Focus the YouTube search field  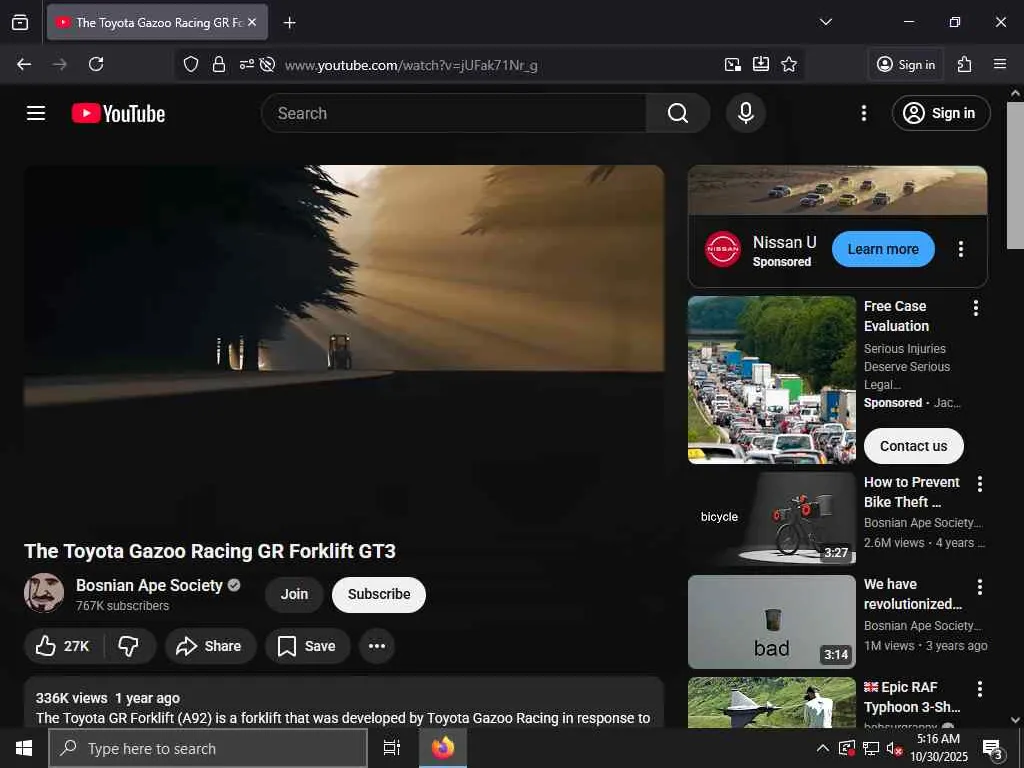pyautogui.click(x=454, y=114)
